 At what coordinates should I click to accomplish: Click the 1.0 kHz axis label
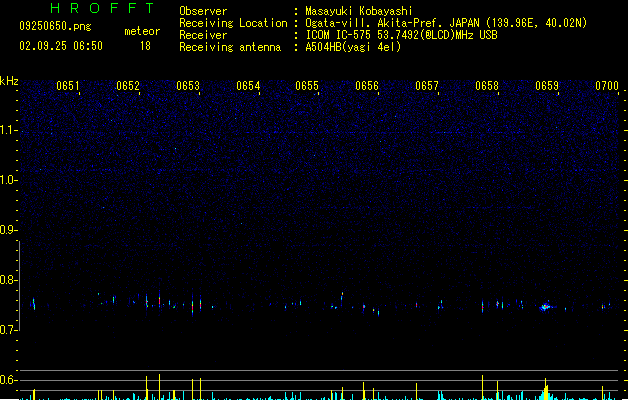9,180
